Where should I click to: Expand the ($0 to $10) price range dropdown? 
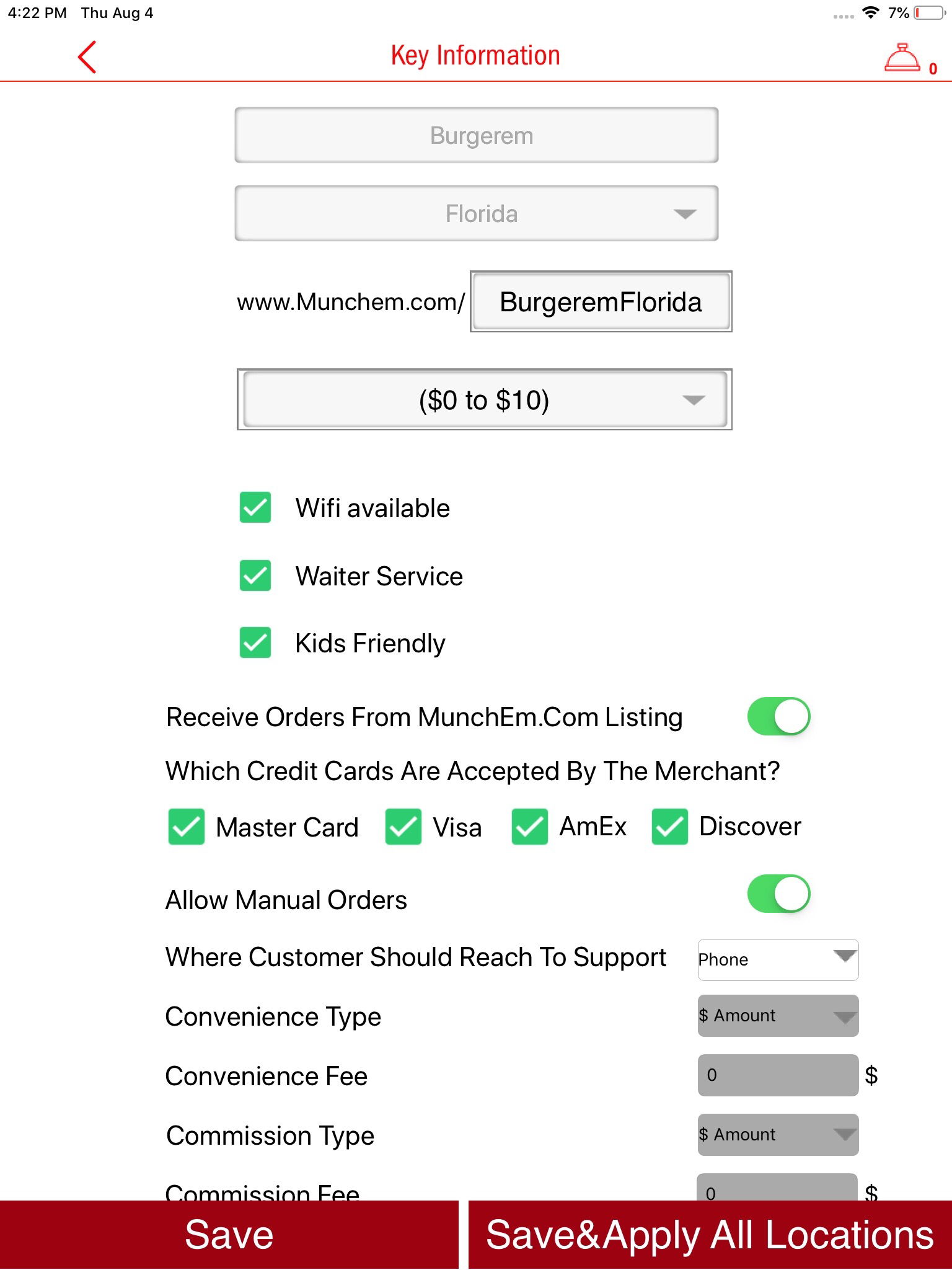484,400
